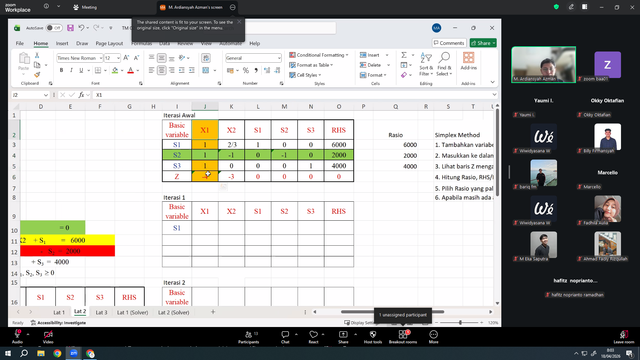Open the Times New Roman font dropdown
The height and width of the screenshot is (360, 640).
pyautogui.click(x=100, y=58)
